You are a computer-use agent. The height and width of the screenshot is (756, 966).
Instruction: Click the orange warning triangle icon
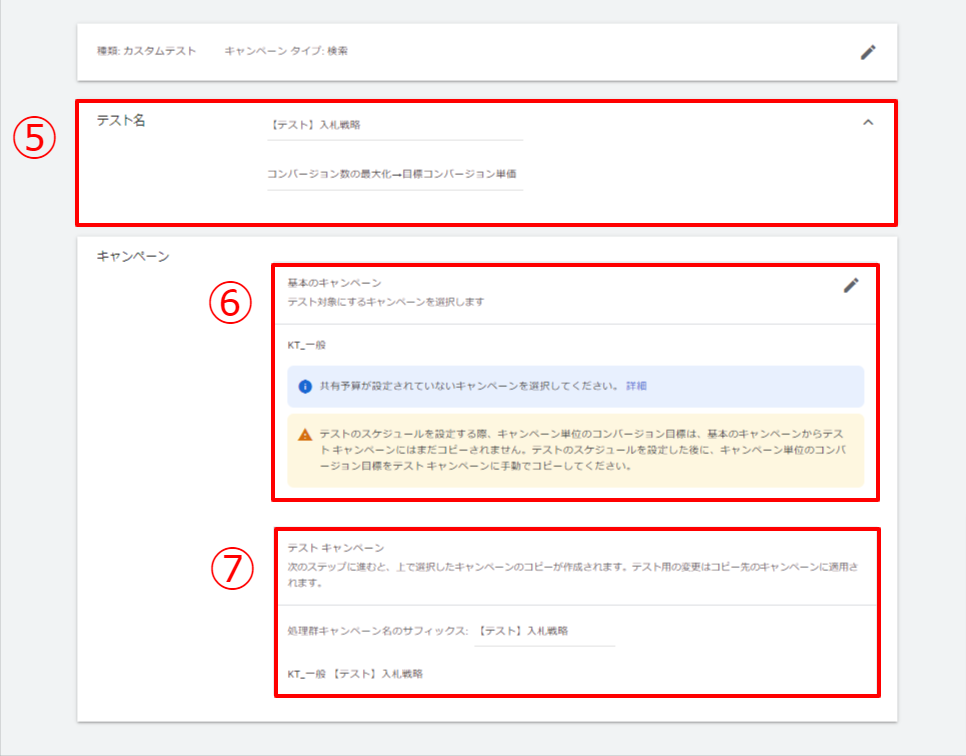pos(305,435)
